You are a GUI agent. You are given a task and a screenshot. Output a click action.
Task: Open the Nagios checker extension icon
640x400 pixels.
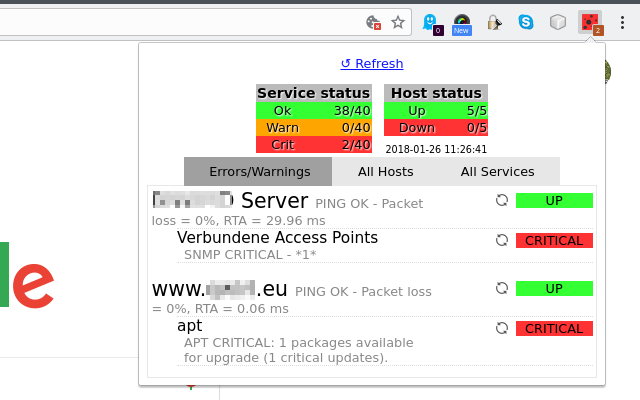point(590,22)
